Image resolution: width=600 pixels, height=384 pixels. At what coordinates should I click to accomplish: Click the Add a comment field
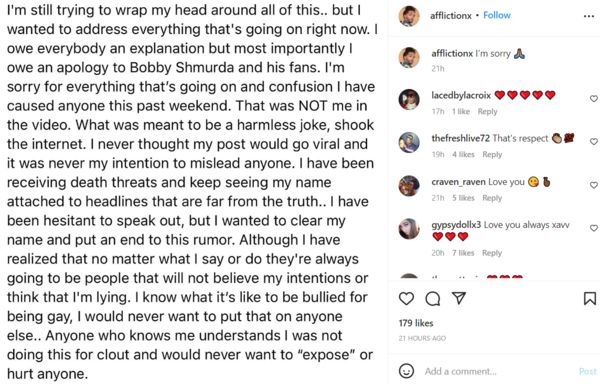pyautogui.click(x=497, y=371)
